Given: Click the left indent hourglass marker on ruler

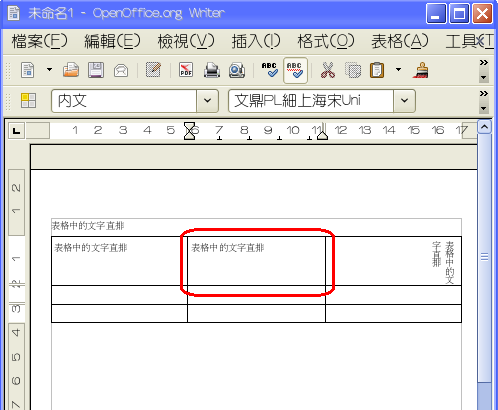Looking at the screenshot, I should (x=189, y=131).
